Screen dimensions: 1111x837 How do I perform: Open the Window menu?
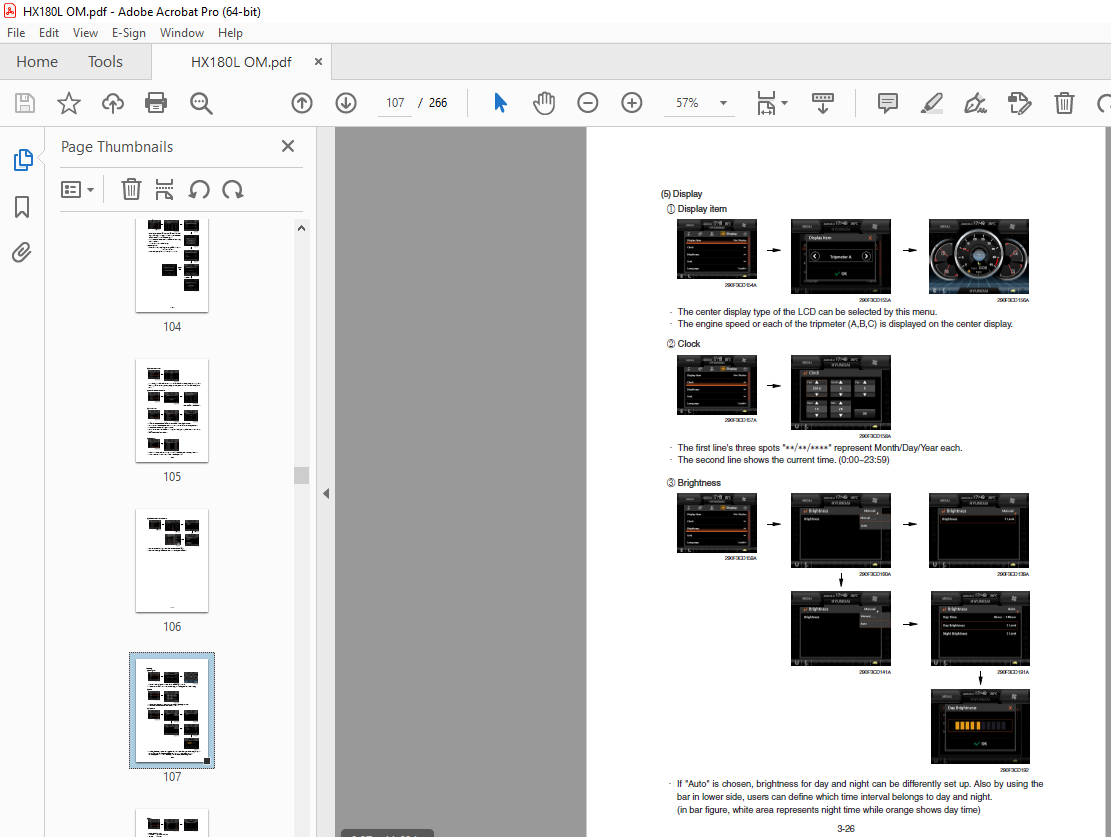[181, 33]
